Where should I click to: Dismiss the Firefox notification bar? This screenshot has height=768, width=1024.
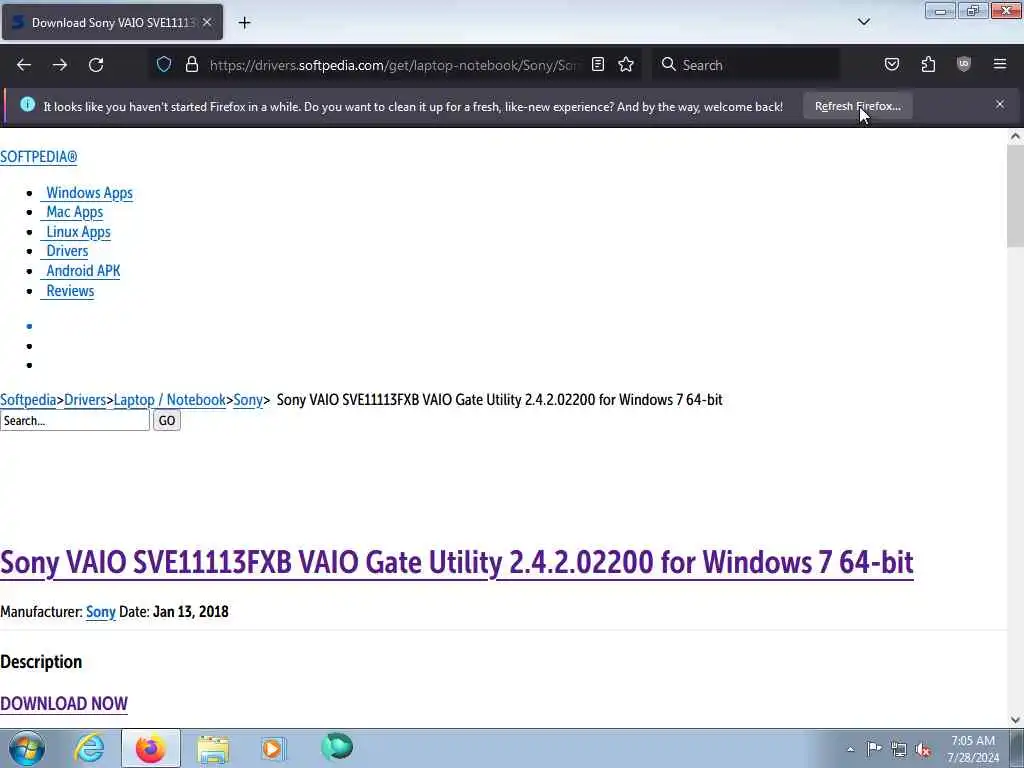tap(1000, 104)
